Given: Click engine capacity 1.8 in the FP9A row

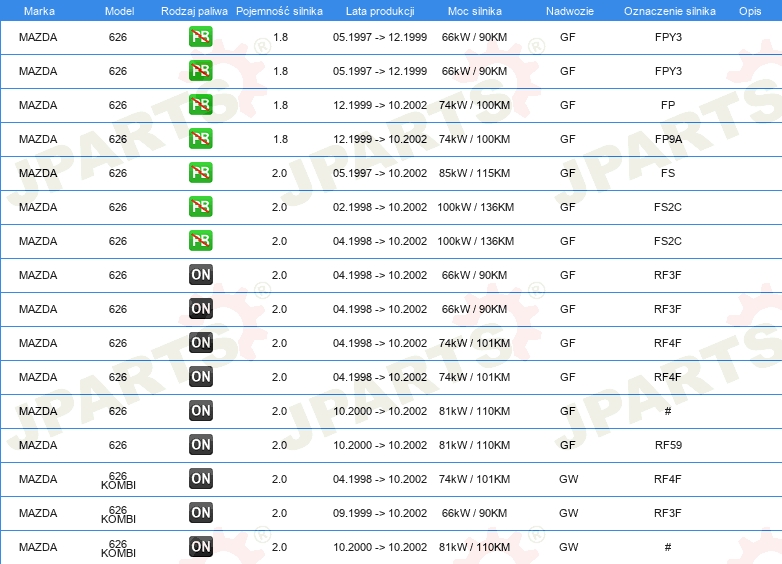Looking at the screenshot, I should pyautogui.click(x=280, y=139).
